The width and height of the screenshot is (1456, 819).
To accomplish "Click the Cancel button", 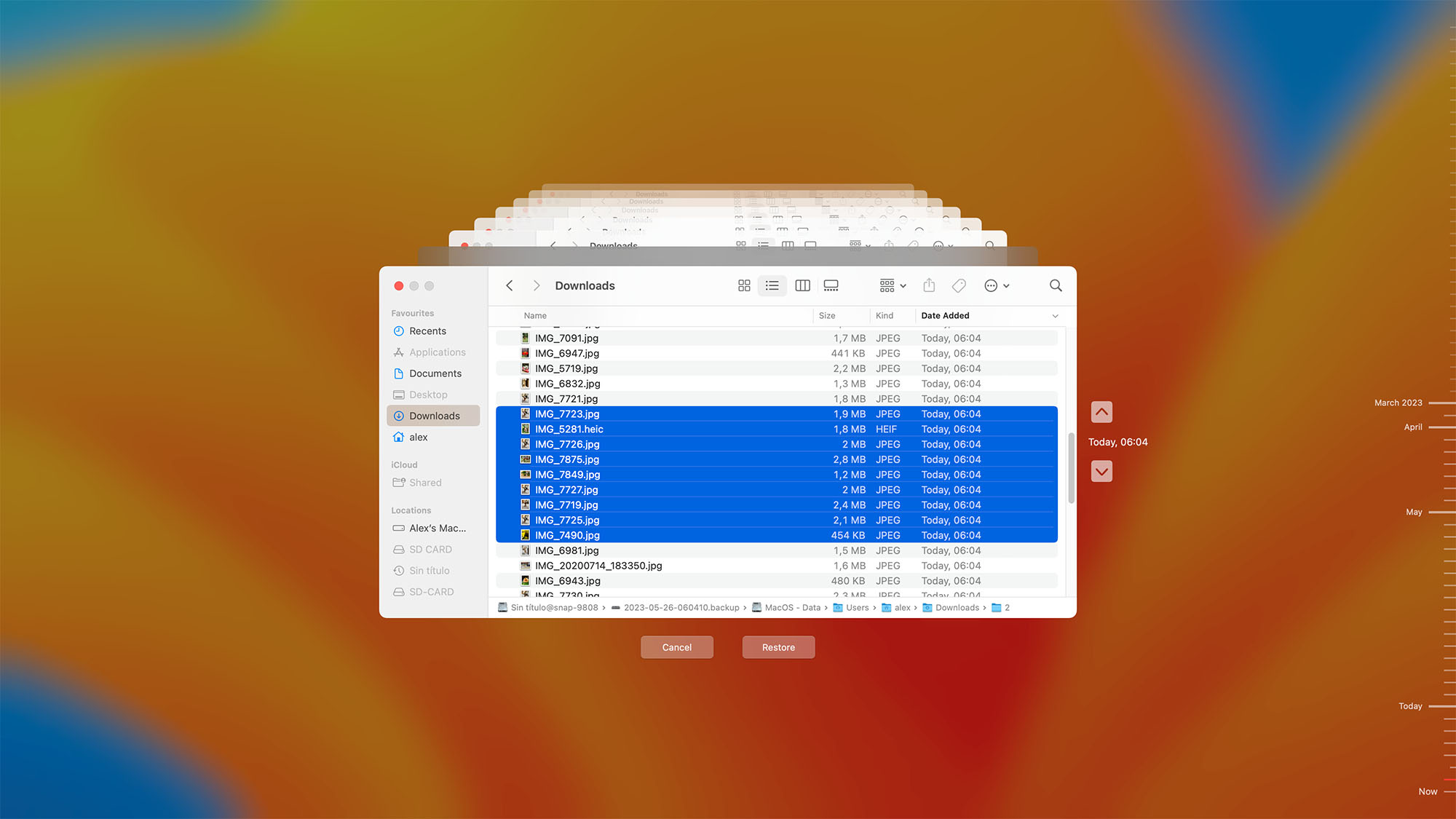I will pos(677,647).
